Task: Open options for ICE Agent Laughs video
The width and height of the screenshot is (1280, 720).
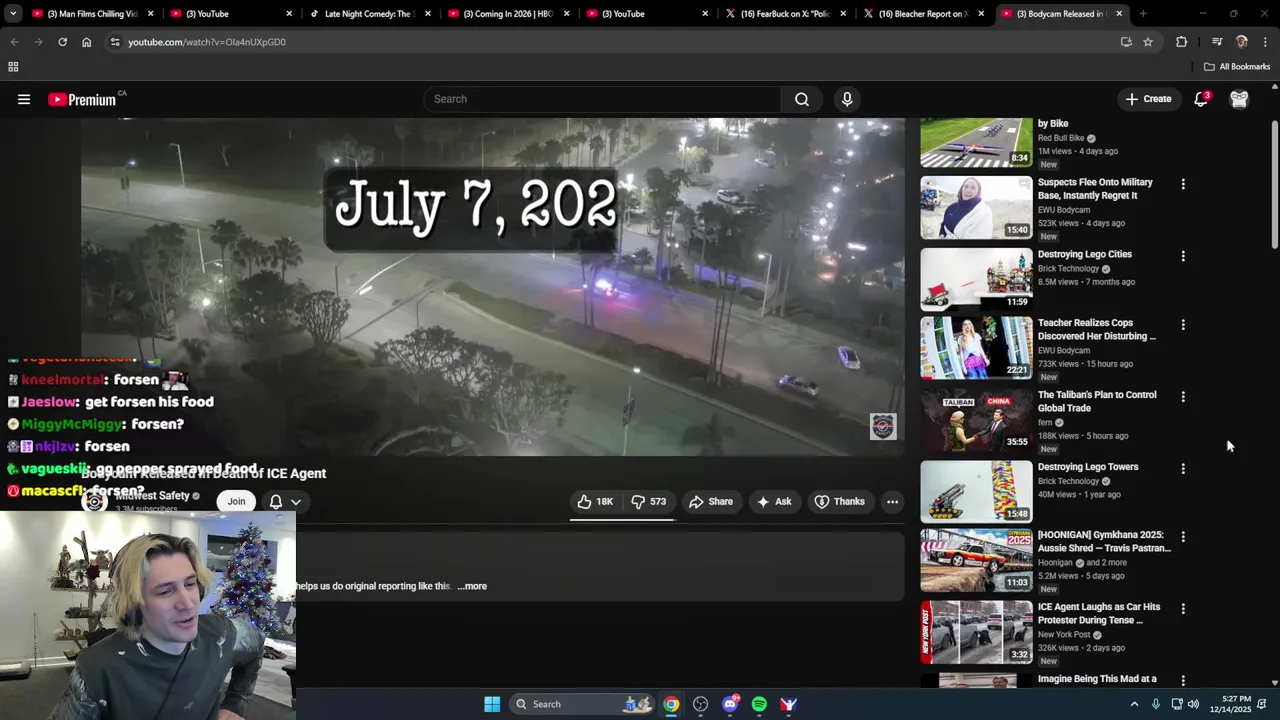Action: [x=1183, y=609]
